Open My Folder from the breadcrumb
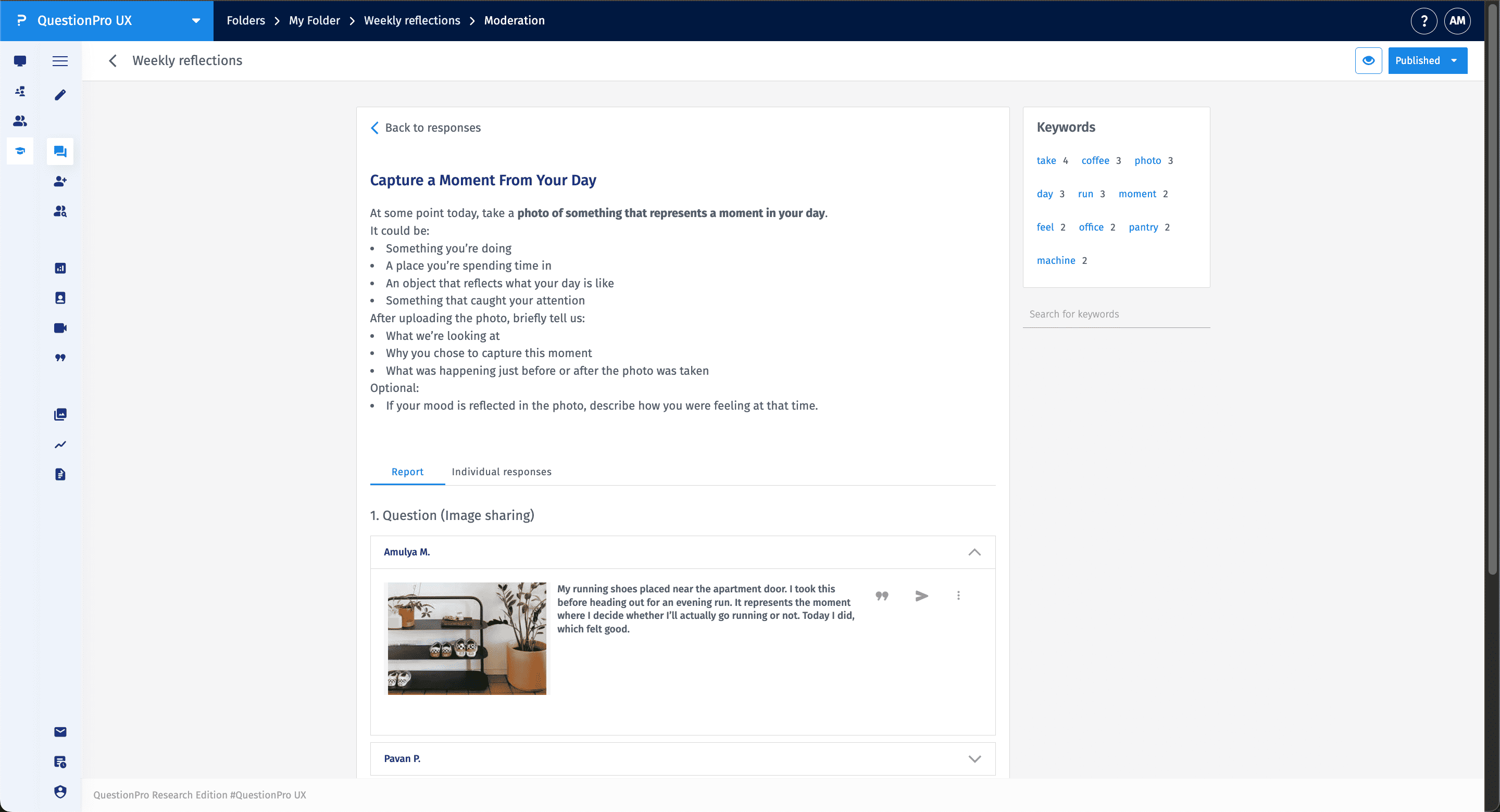 [314, 20]
